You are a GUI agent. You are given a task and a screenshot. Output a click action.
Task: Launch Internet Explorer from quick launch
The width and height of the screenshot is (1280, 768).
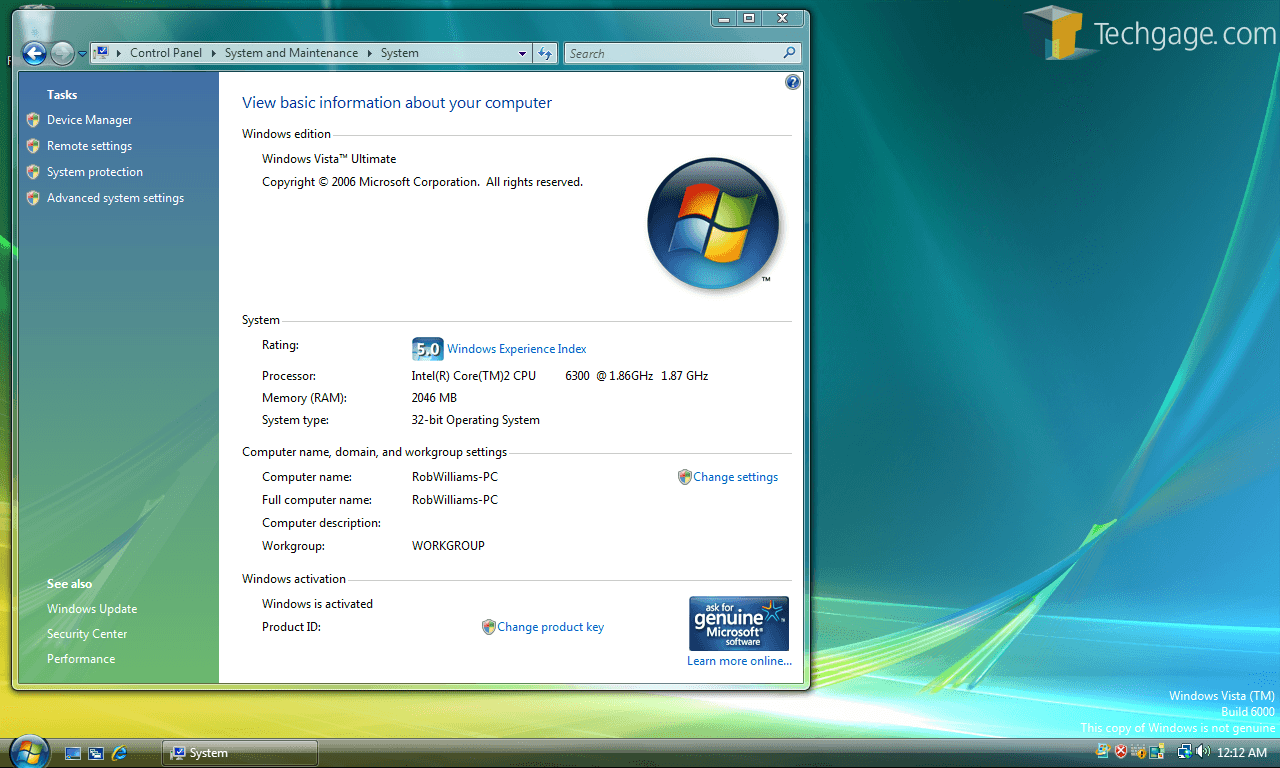pyautogui.click(x=120, y=753)
